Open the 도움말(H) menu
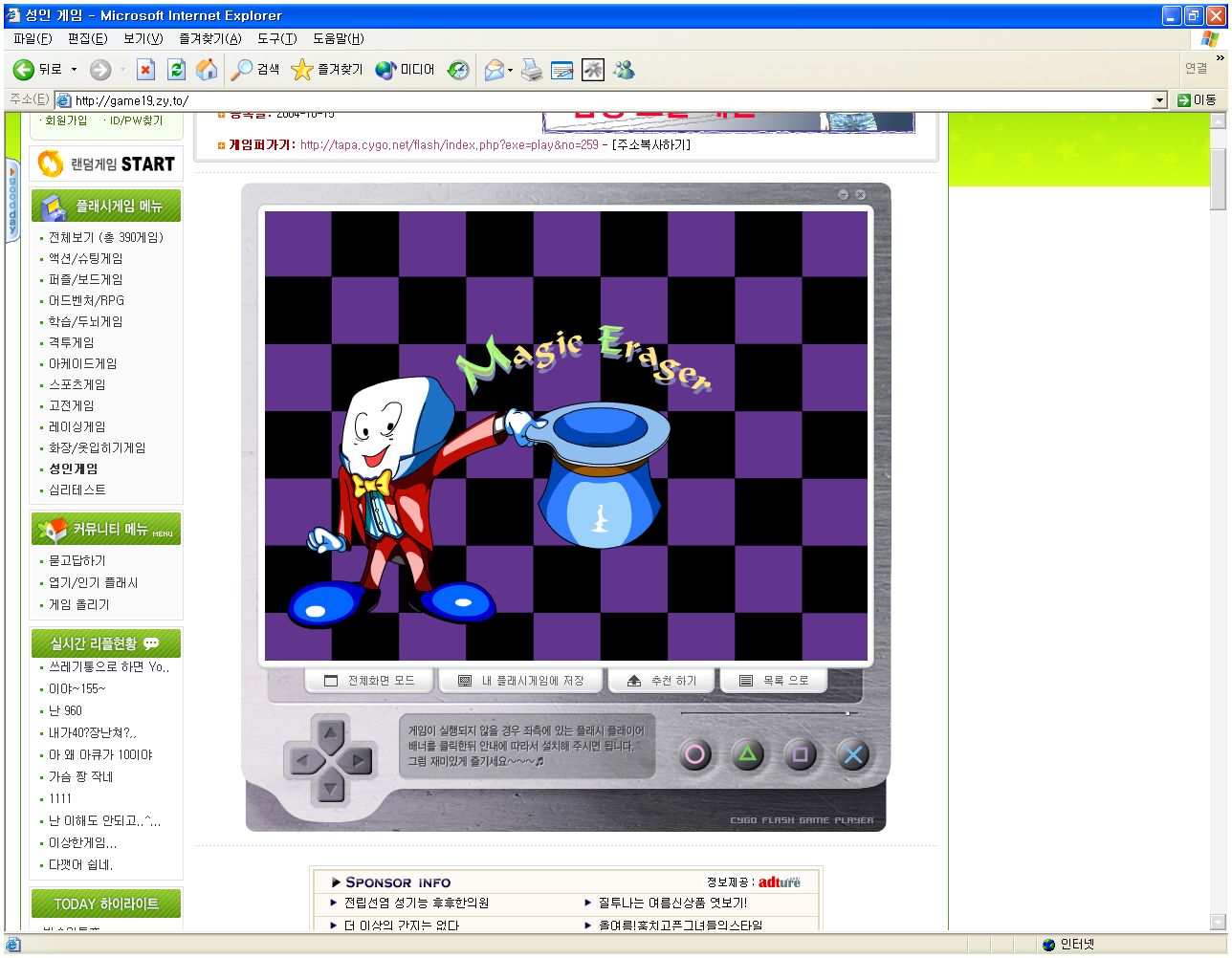Screen dimensions: 1232x958 pyautogui.click(x=338, y=38)
